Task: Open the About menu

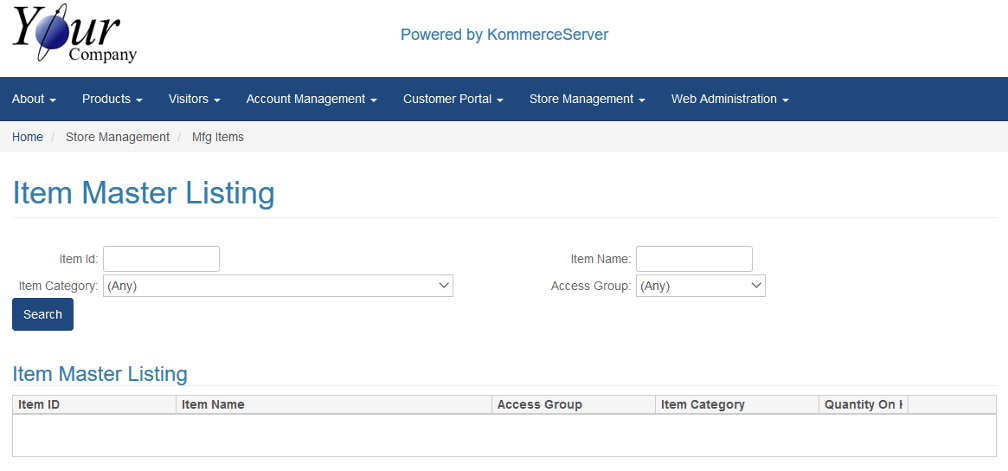Action: [33, 99]
